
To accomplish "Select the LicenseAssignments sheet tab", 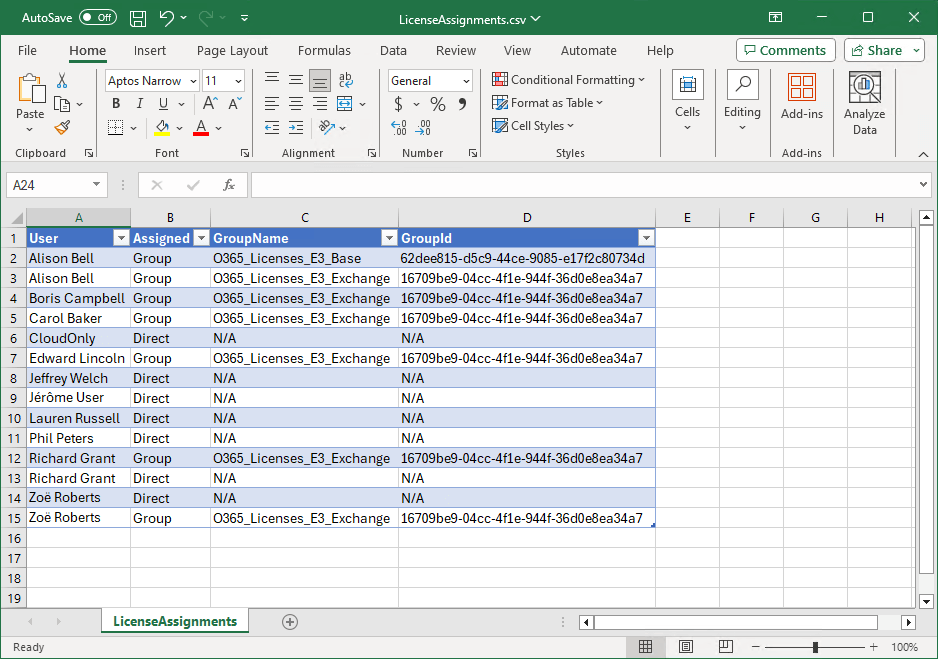I will (x=175, y=621).
